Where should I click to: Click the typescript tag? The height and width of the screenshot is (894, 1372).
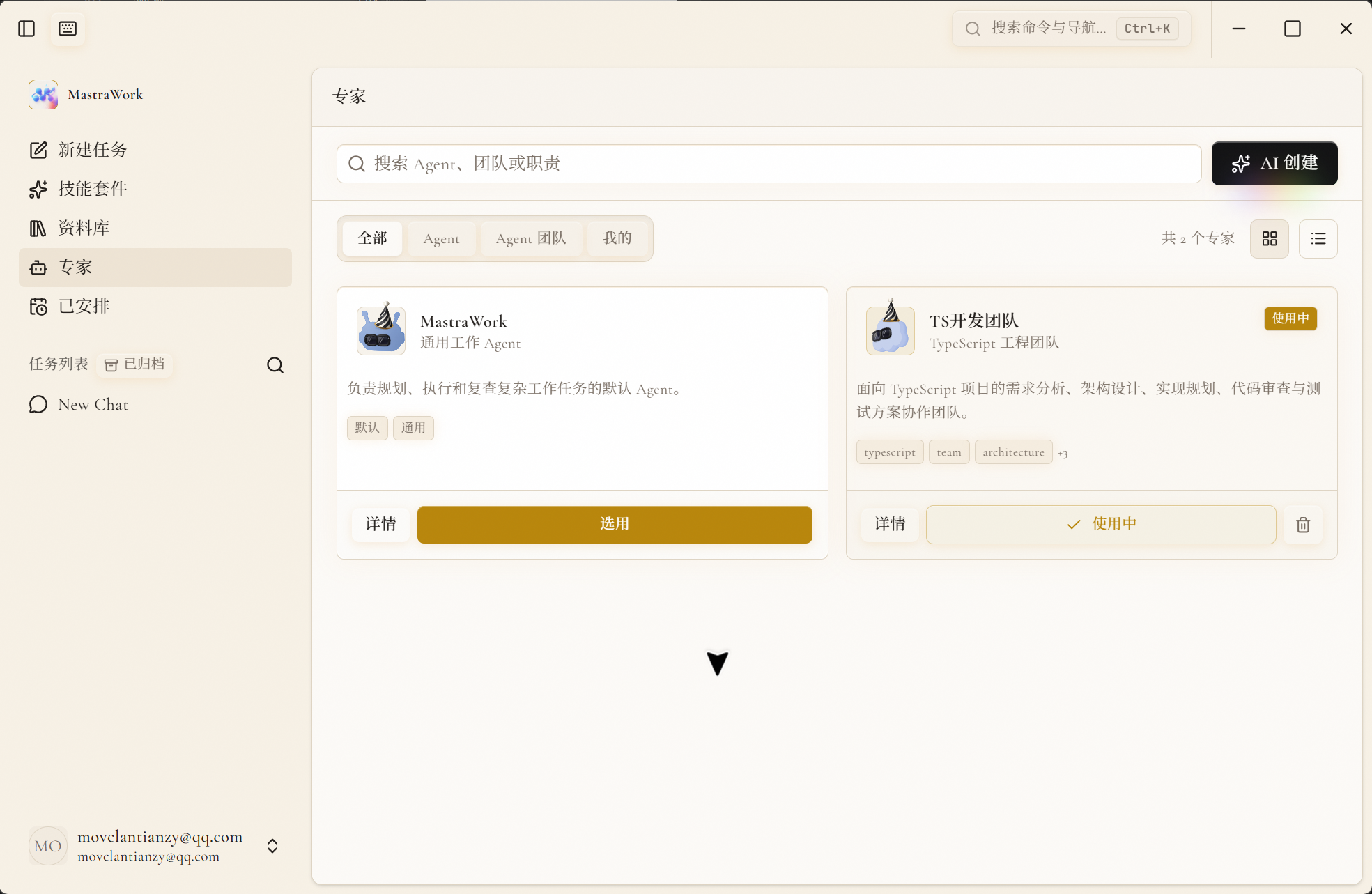click(x=890, y=452)
